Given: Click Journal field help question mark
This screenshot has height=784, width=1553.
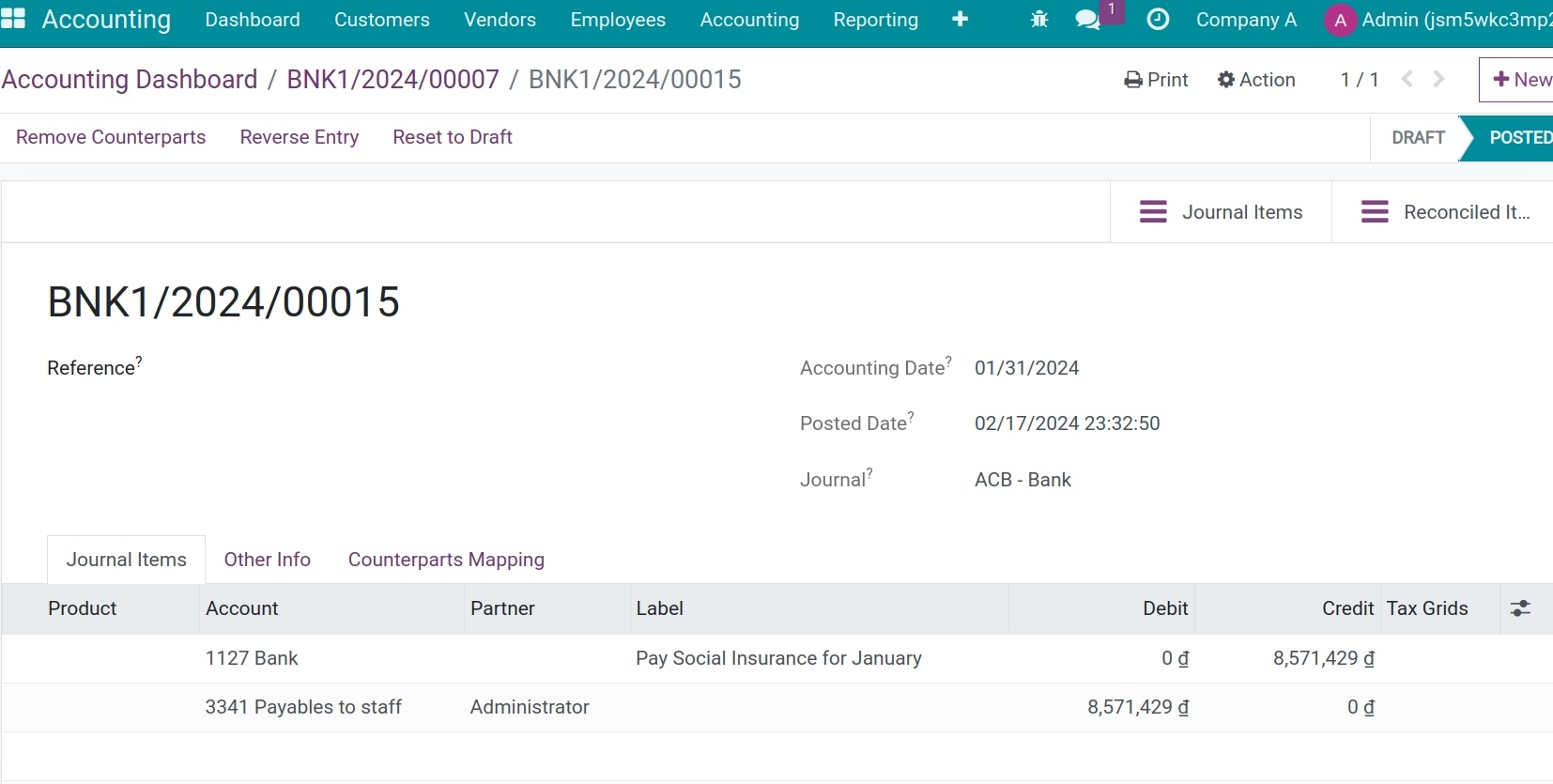Looking at the screenshot, I should [869, 472].
